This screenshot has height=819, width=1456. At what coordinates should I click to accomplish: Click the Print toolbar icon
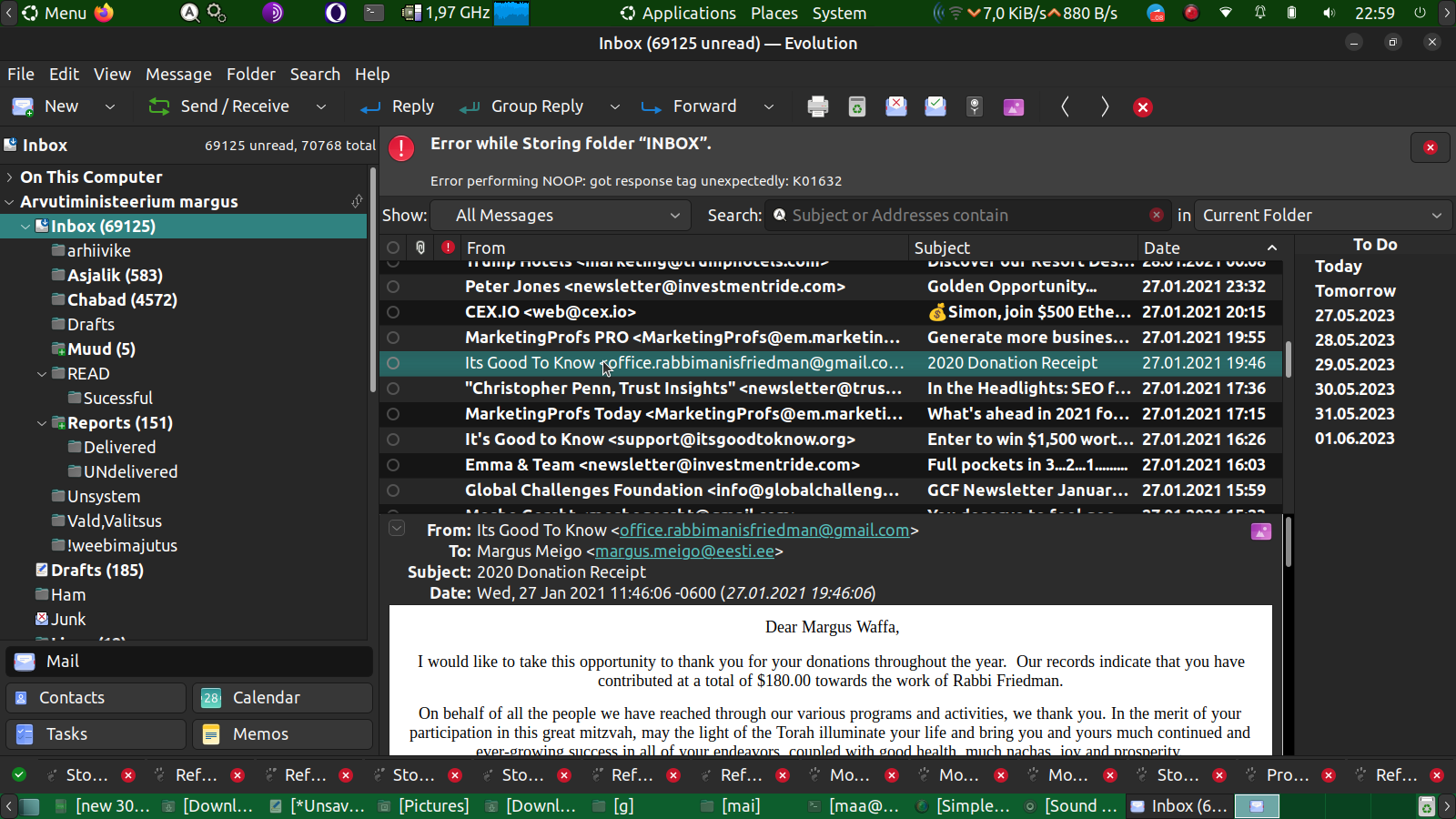tap(817, 106)
